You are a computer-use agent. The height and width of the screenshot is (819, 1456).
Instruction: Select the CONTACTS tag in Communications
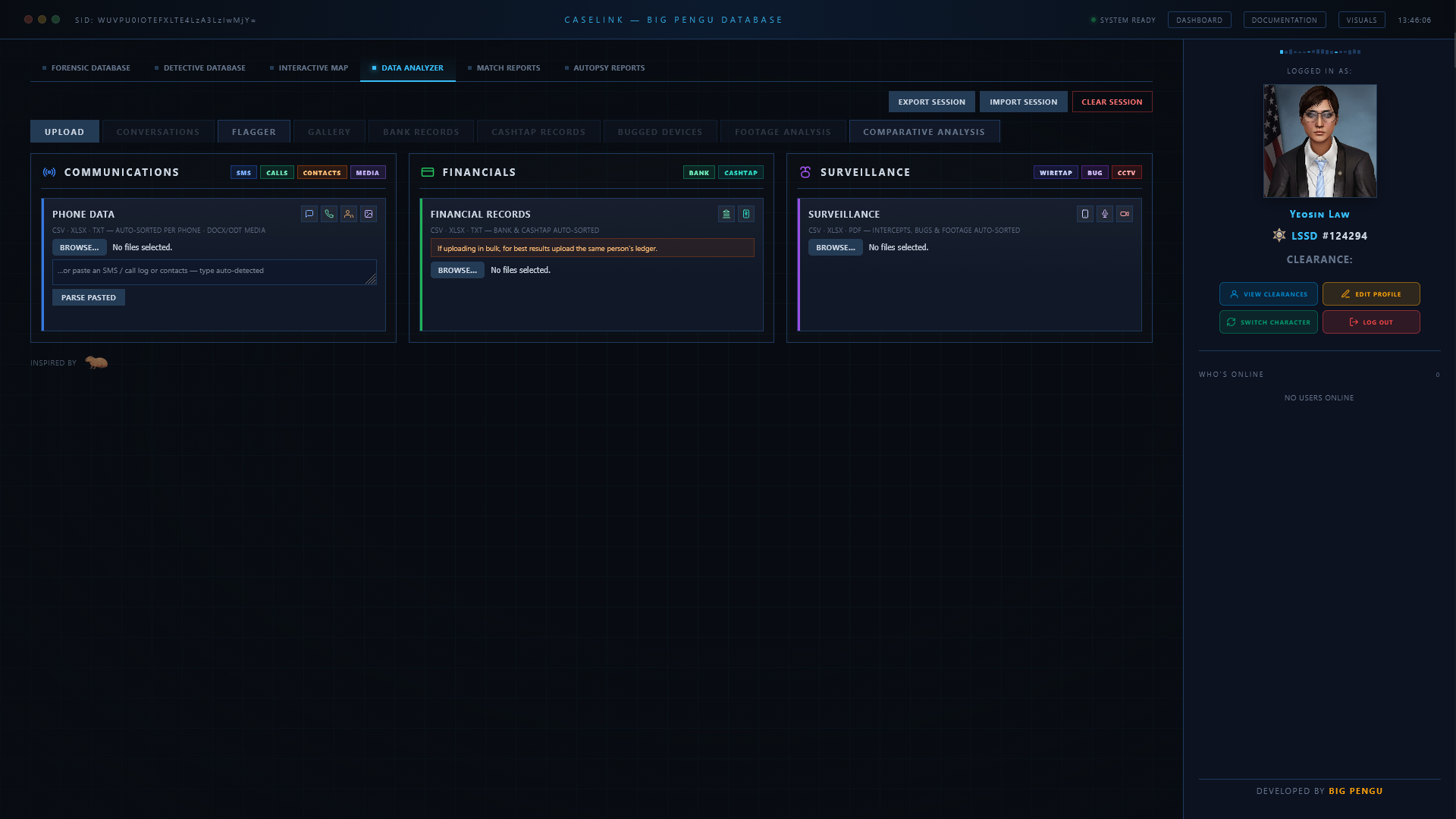tap(322, 173)
